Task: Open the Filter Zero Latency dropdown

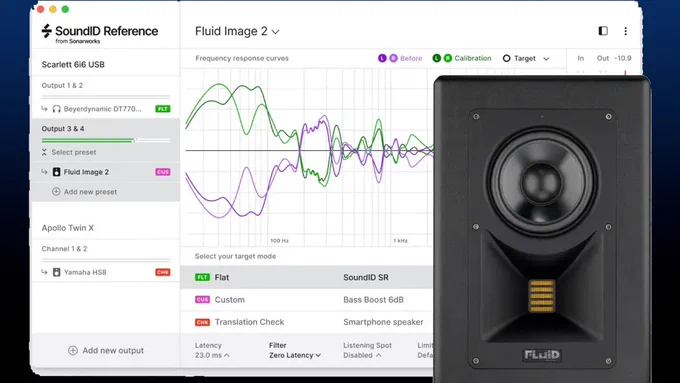Action: (x=294, y=355)
